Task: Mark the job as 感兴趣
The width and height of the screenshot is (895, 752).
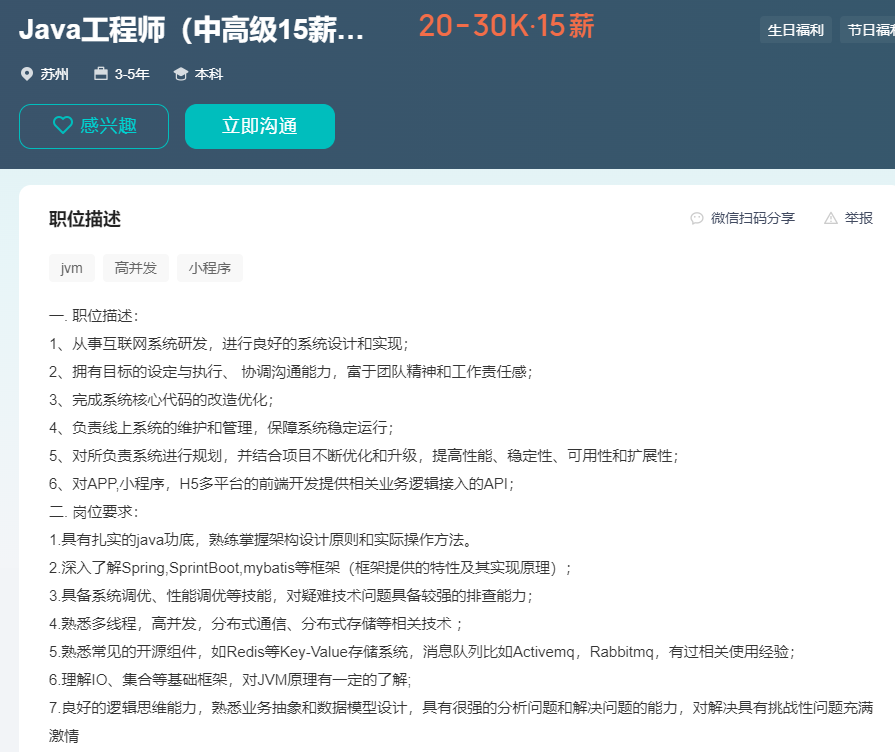Action: [x=94, y=126]
